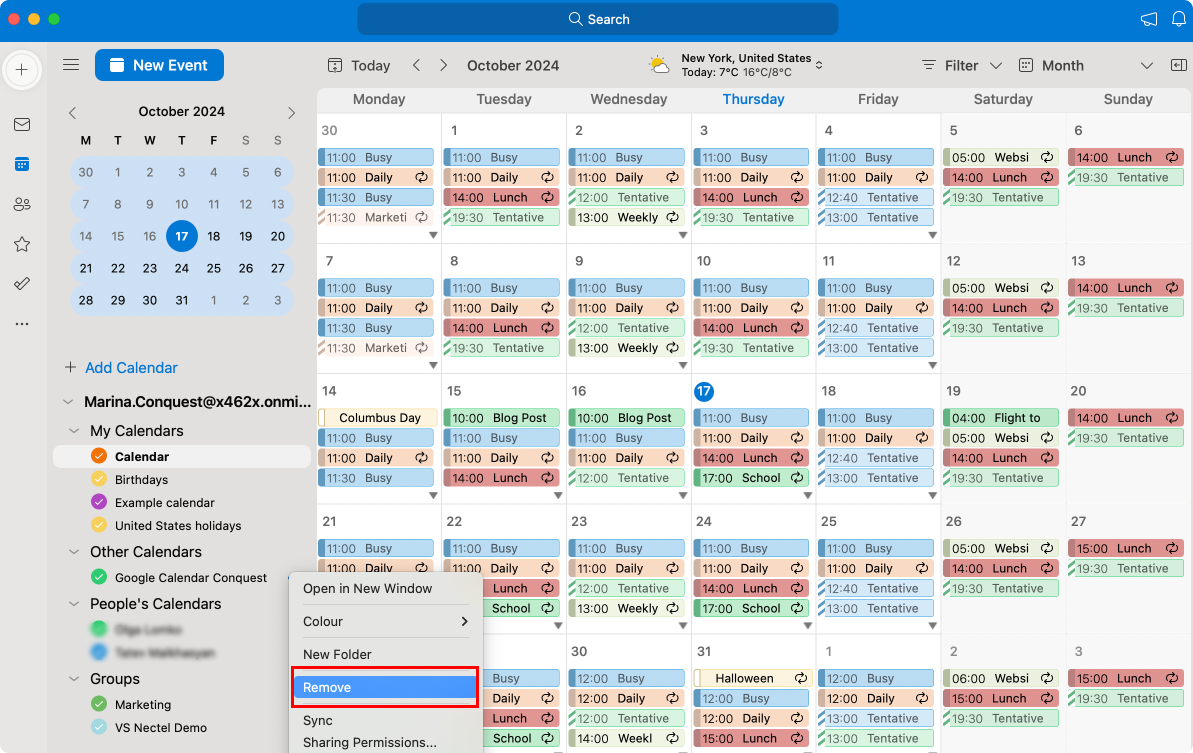Image resolution: width=1193 pixels, height=753 pixels.
Task: Click recurrence icon on Halloween event
Action: (801, 678)
